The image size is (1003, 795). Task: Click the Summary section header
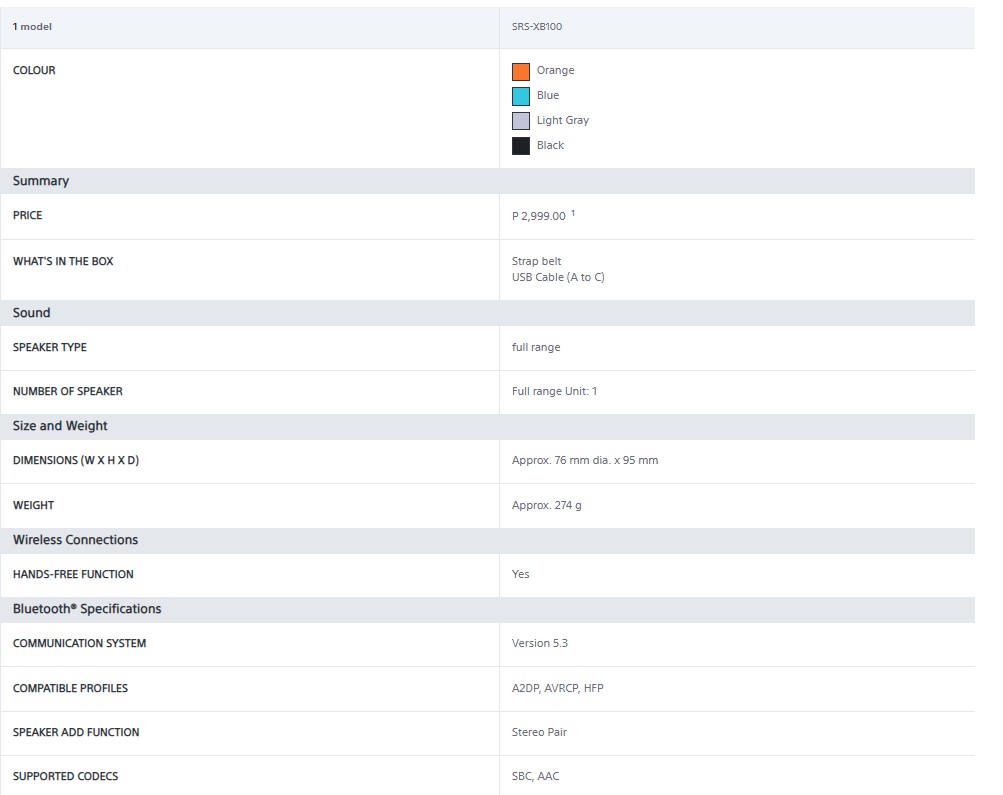click(487, 181)
